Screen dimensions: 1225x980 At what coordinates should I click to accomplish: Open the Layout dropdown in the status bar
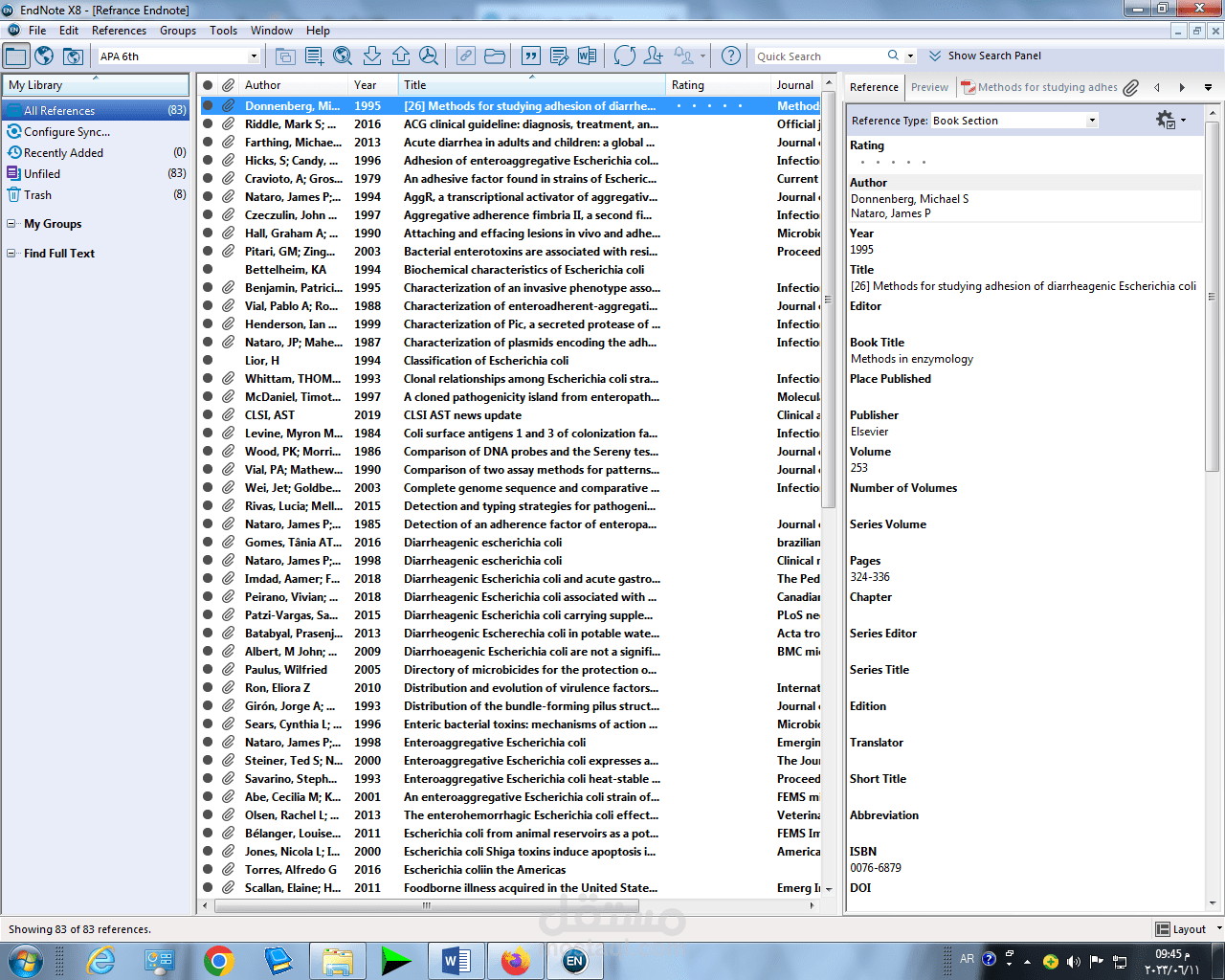pyautogui.click(x=1189, y=929)
